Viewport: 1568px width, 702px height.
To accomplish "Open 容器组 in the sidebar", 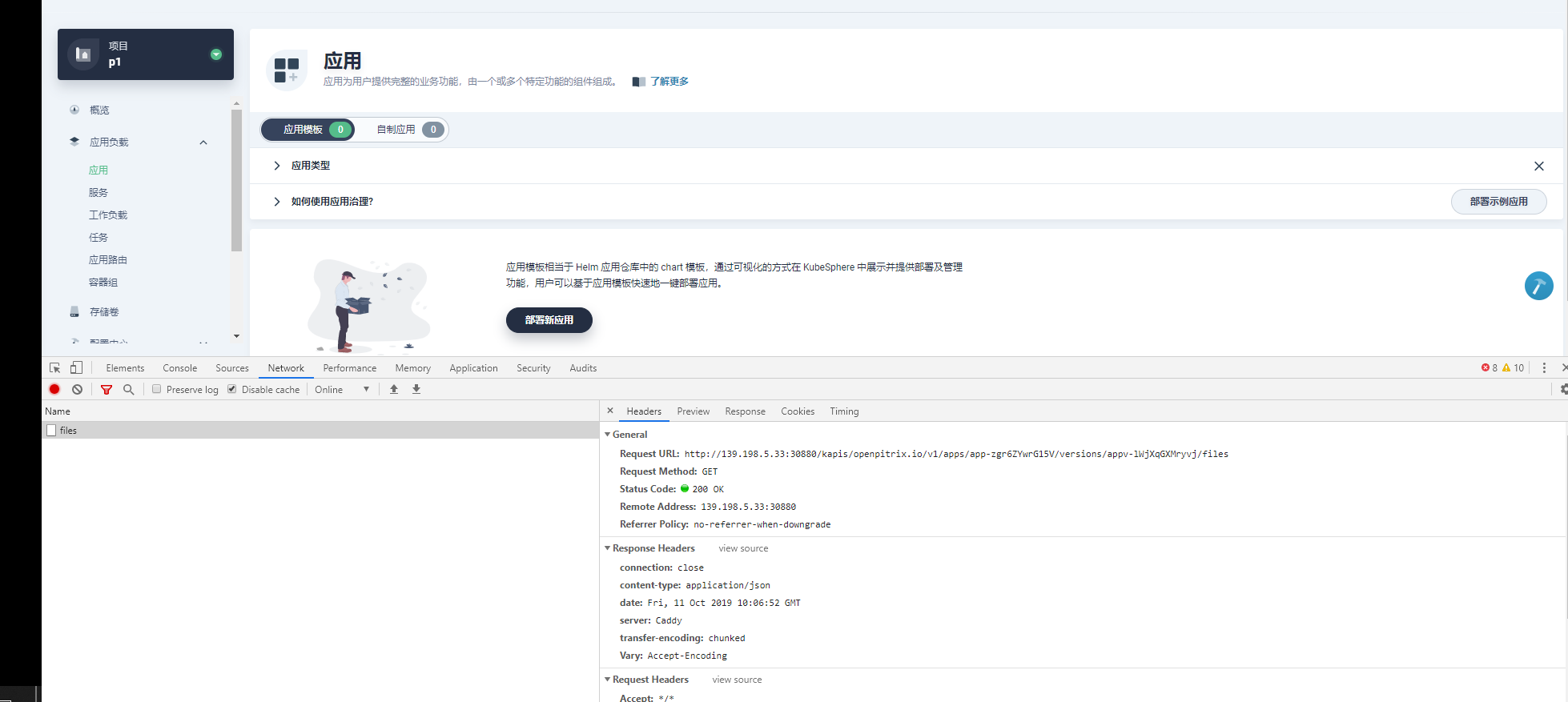I will point(103,282).
